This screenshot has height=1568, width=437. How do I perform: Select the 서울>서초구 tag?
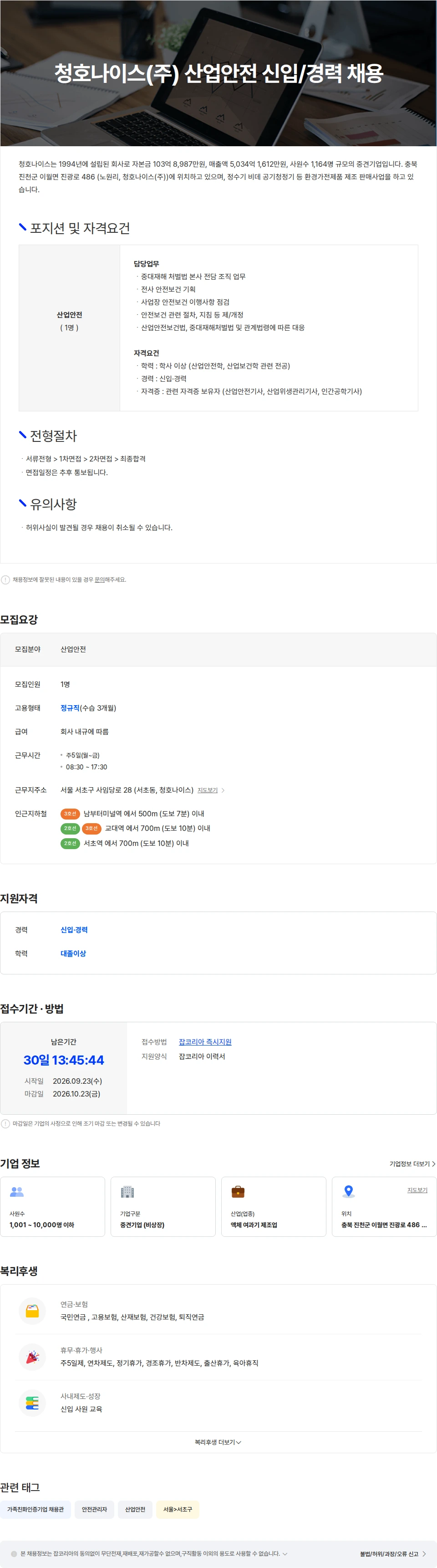[178, 1510]
